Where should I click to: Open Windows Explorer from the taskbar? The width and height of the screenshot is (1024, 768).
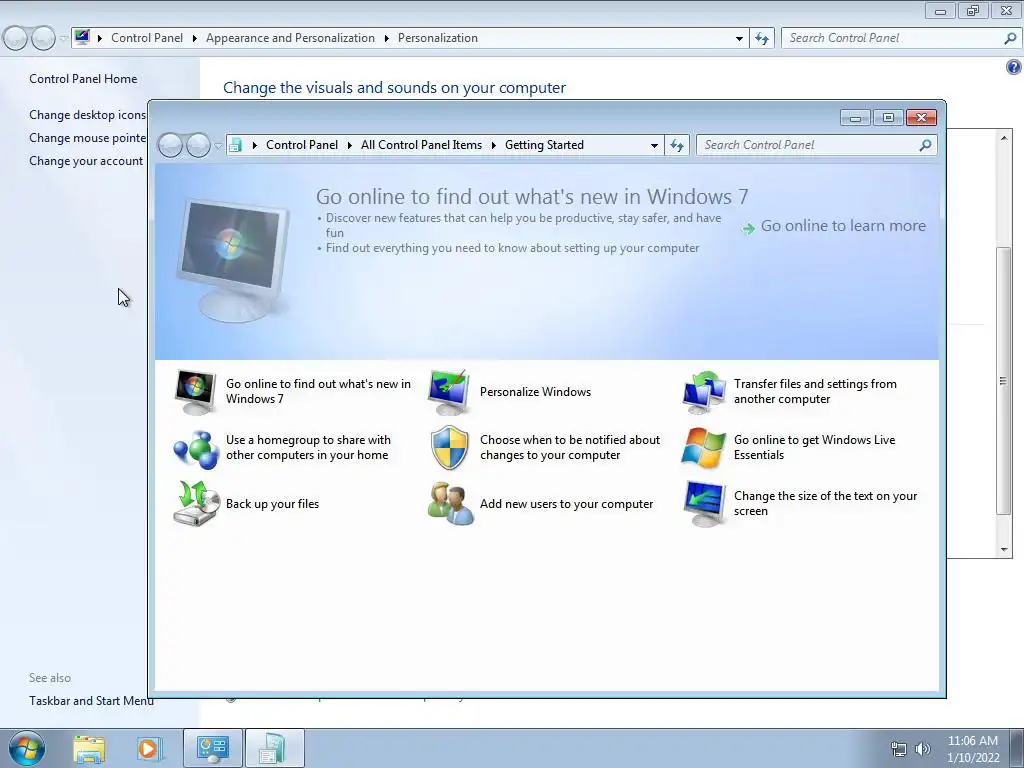point(89,748)
